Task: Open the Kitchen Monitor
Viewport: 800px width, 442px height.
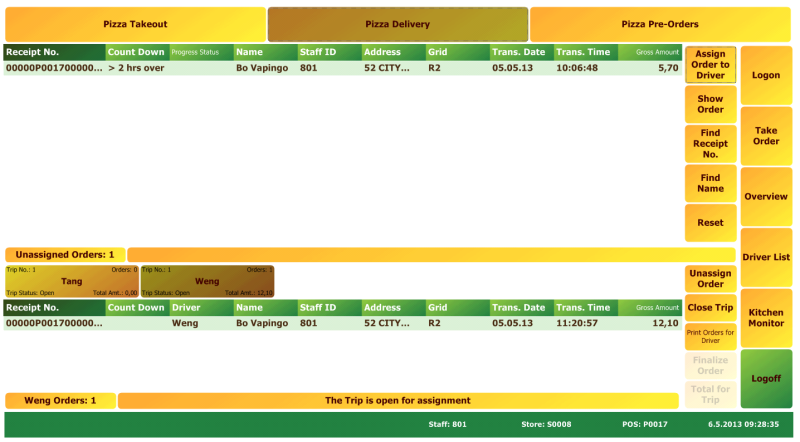Action: (766, 318)
